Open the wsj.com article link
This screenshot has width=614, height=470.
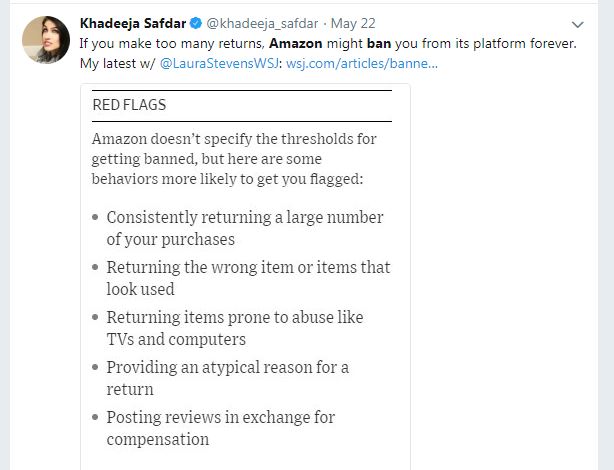362,63
